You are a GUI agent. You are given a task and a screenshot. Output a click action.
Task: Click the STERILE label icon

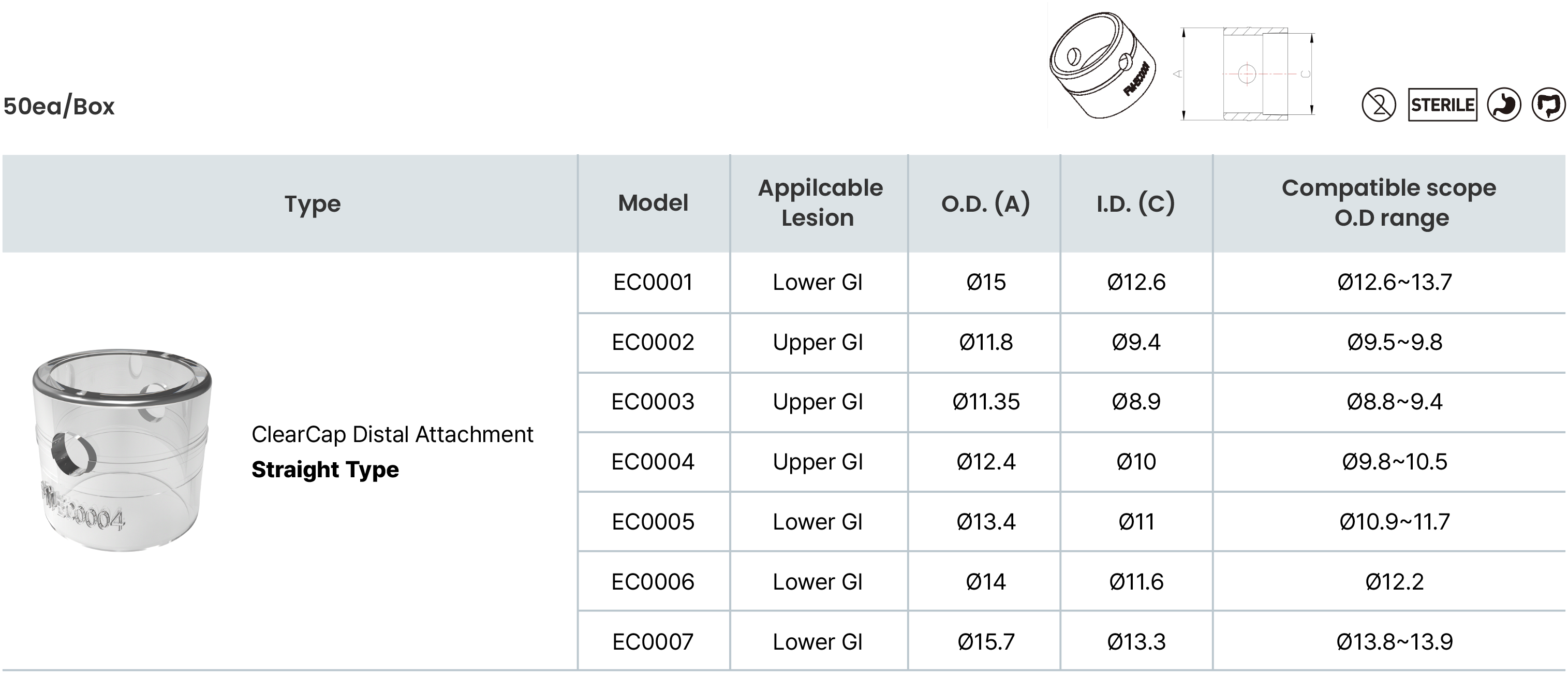[1442, 105]
